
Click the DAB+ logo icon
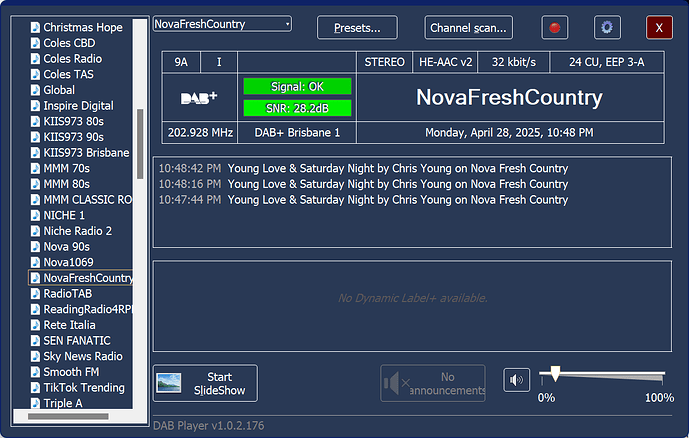[x=199, y=98]
